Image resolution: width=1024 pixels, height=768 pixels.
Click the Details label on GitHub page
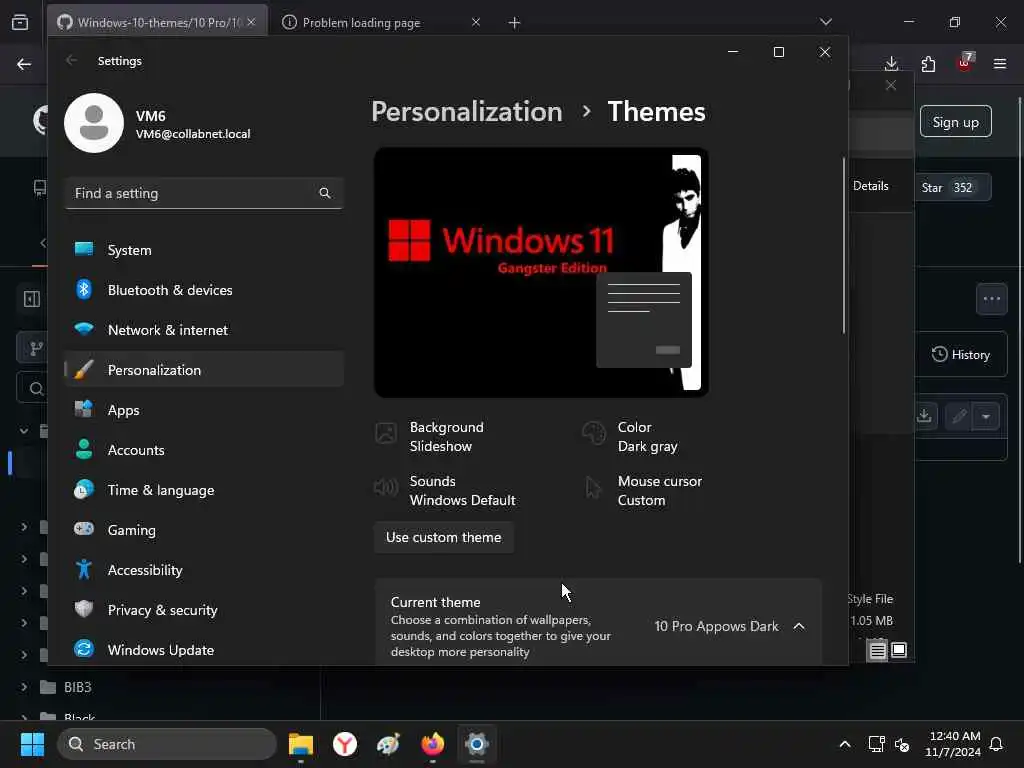pyautogui.click(x=871, y=186)
